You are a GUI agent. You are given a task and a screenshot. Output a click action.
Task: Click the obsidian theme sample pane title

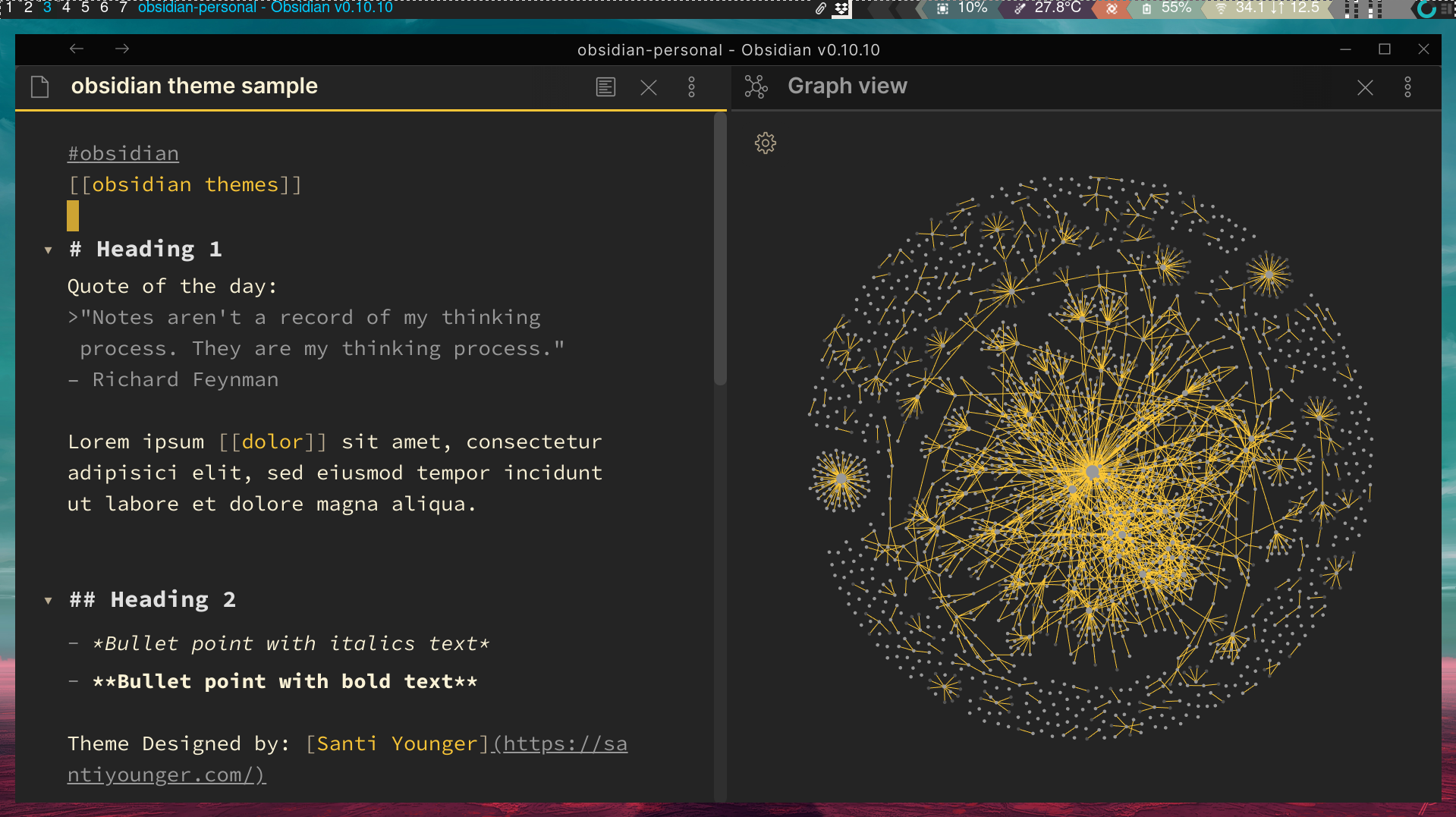[194, 86]
